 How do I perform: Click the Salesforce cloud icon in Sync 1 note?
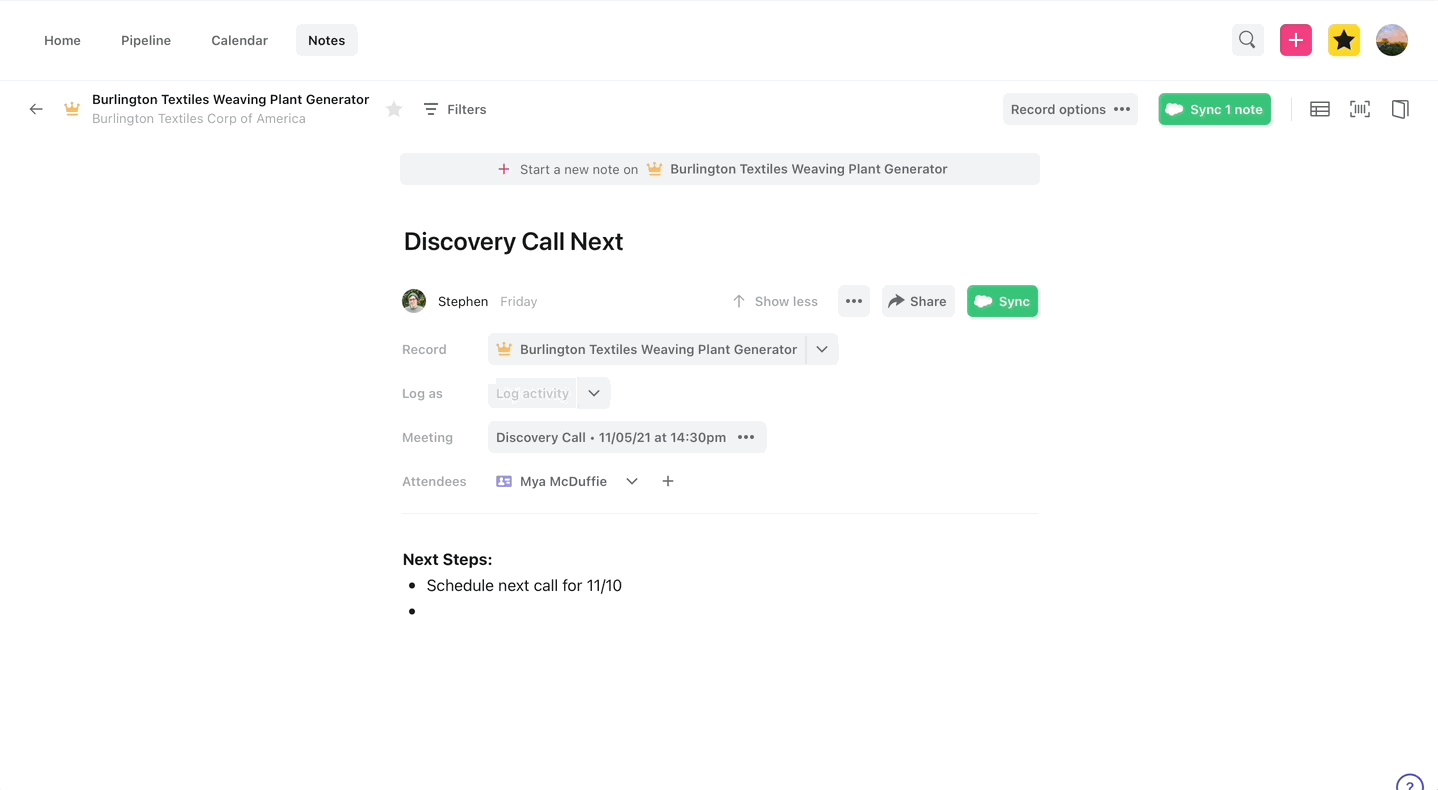tap(1175, 109)
